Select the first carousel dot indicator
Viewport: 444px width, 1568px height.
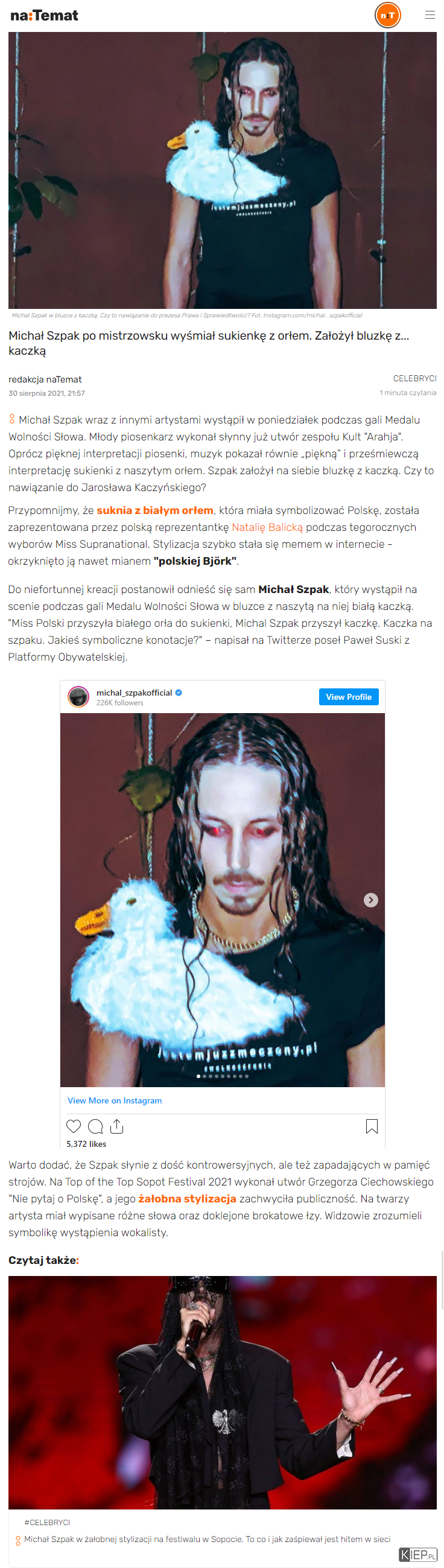click(198, 1076)
